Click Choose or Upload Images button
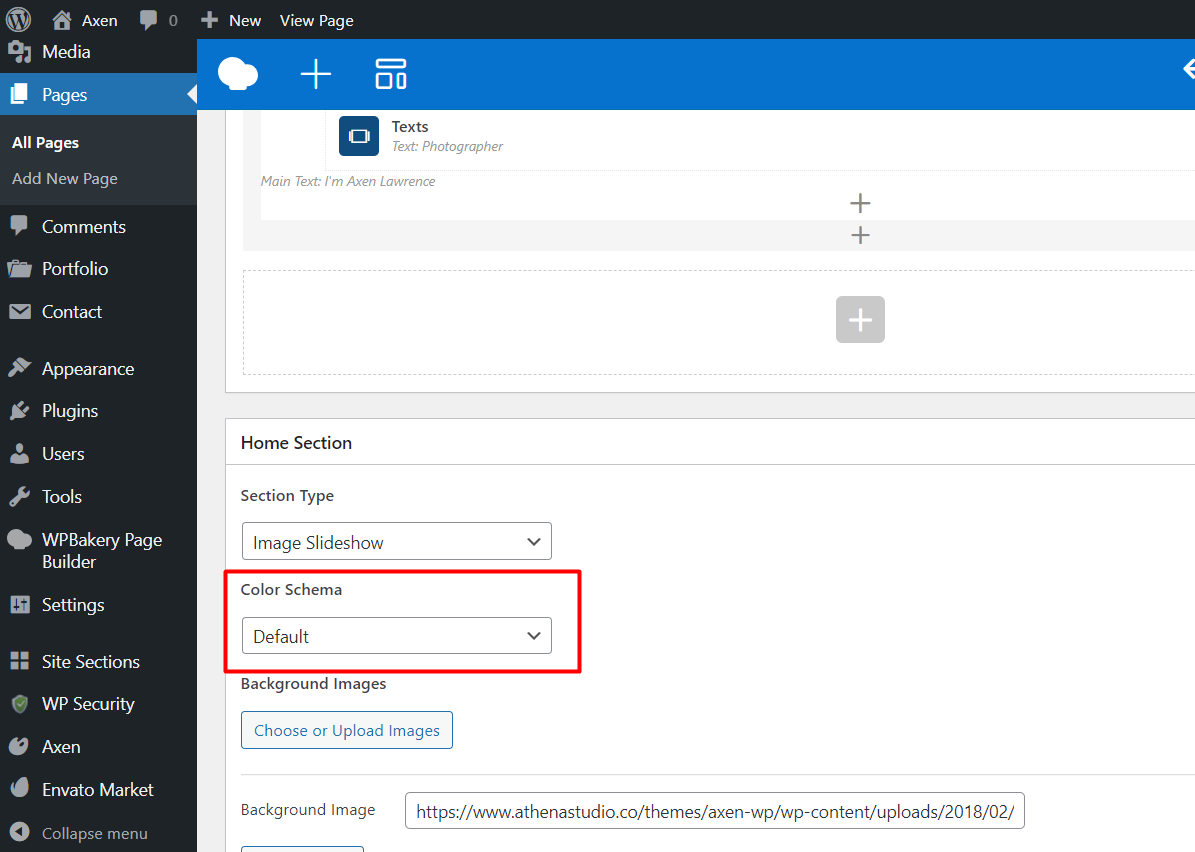This screenshot has width=1195, height=852. point(347,730)
